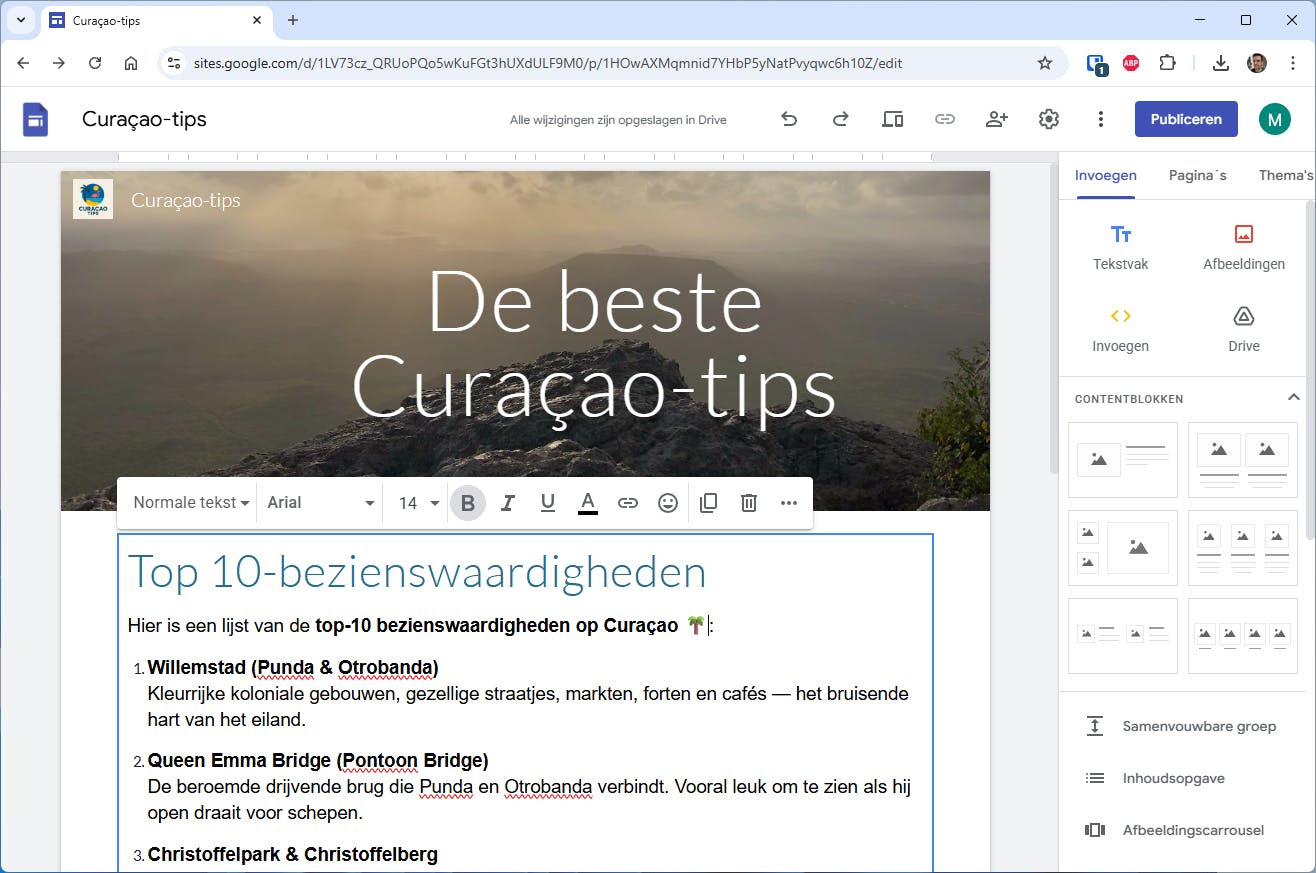
Task: Collapse the Contentblokken section
Action: [x=1293, y=397]
